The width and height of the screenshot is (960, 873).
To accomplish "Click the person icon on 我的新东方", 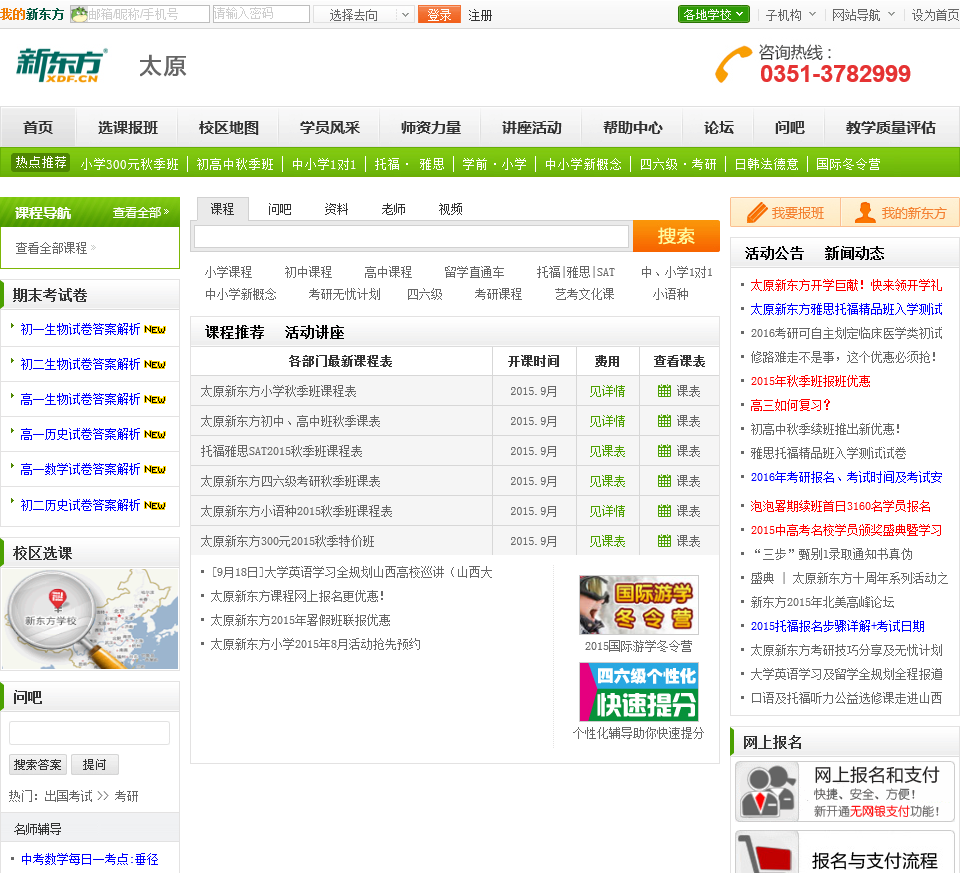I will (x=864, y=212).
